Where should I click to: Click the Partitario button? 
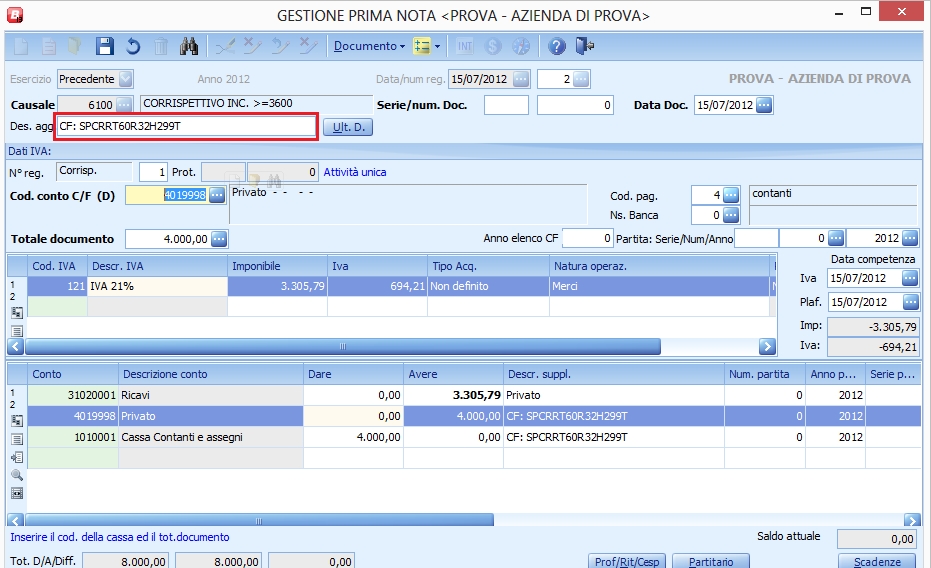(x=711, y=561)
